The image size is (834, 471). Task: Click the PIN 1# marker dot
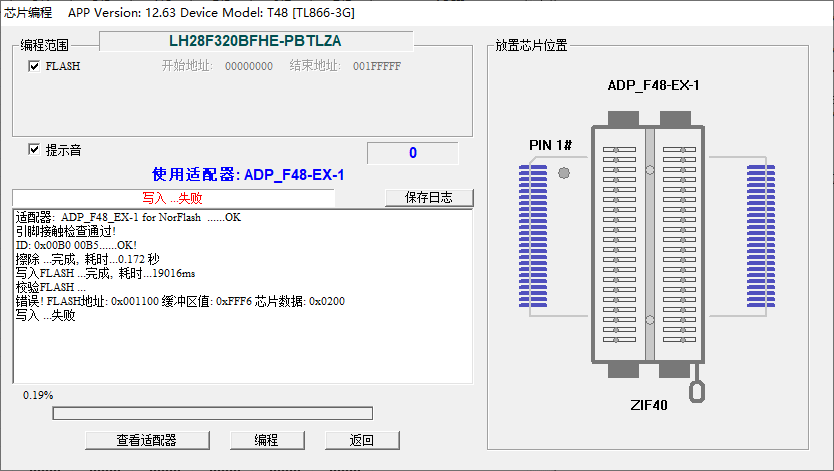(x=564, y=173)
